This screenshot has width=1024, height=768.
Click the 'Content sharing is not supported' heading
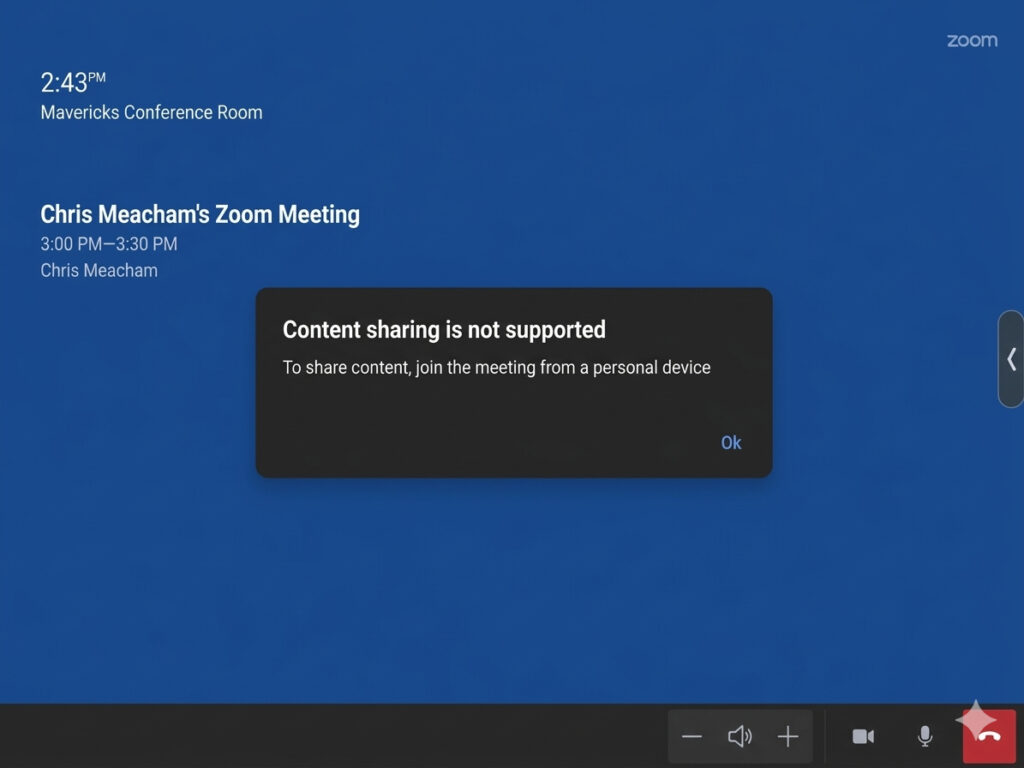[x=444, y=330]
